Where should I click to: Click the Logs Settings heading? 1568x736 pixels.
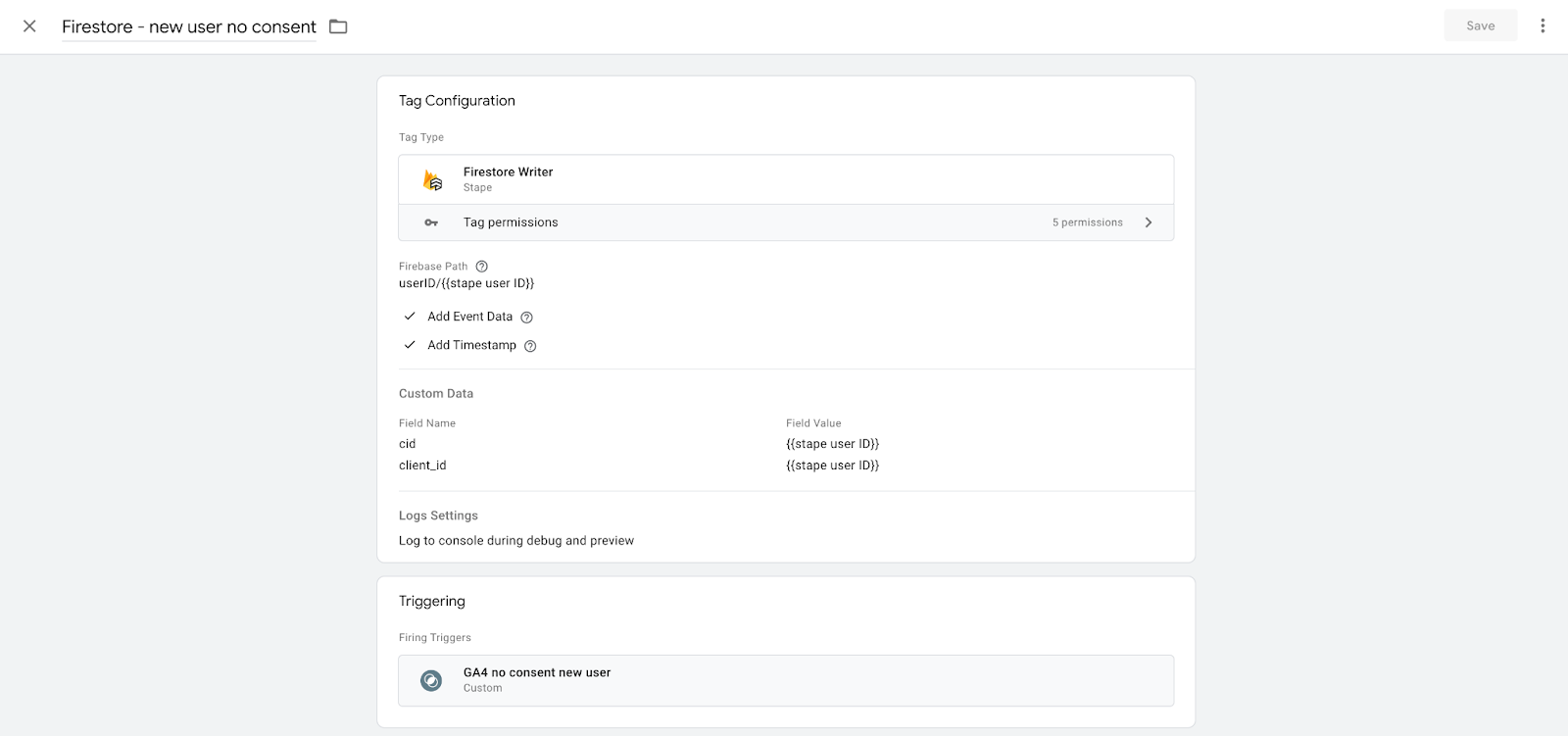click(x=438, y=515)
